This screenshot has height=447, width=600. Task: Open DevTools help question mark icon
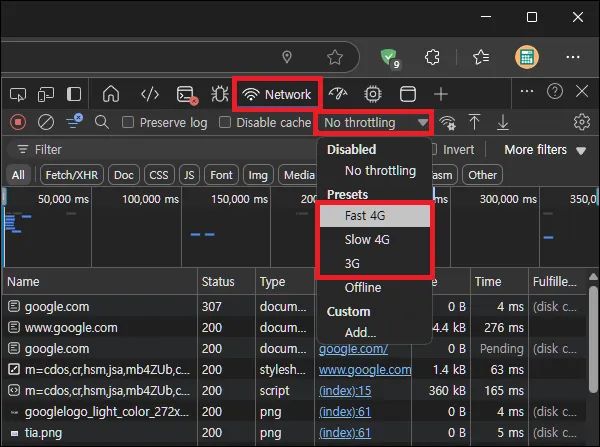pos(554,91)
